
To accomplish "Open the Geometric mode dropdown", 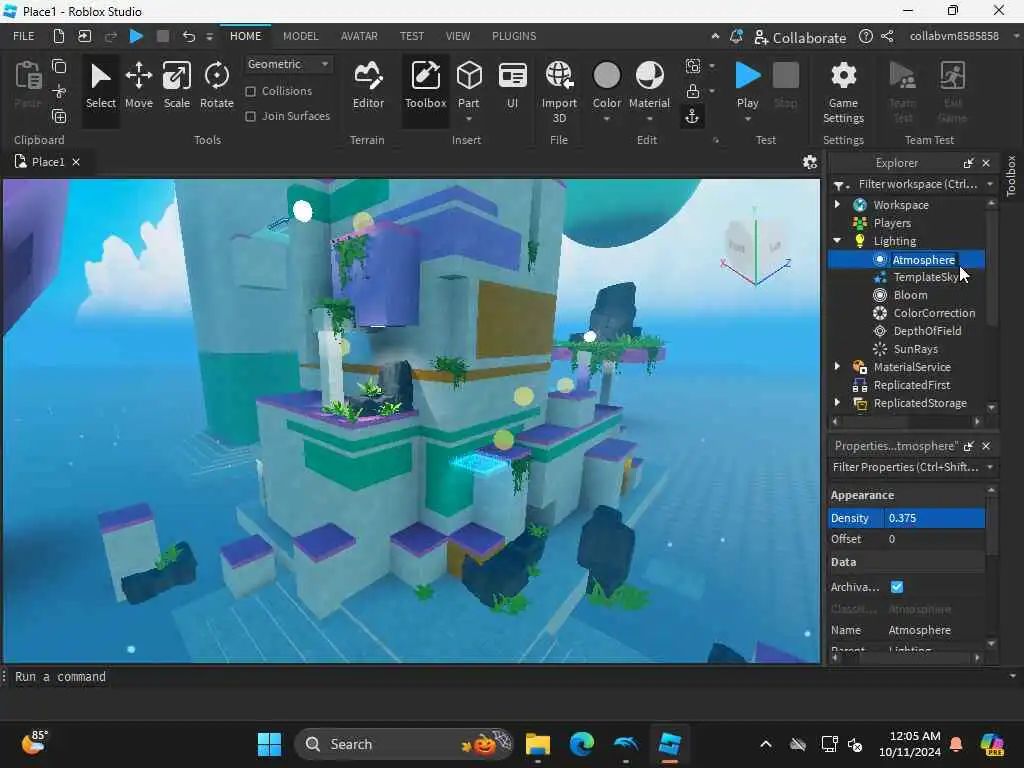I will pyautogui.click(x=287, y=64).
